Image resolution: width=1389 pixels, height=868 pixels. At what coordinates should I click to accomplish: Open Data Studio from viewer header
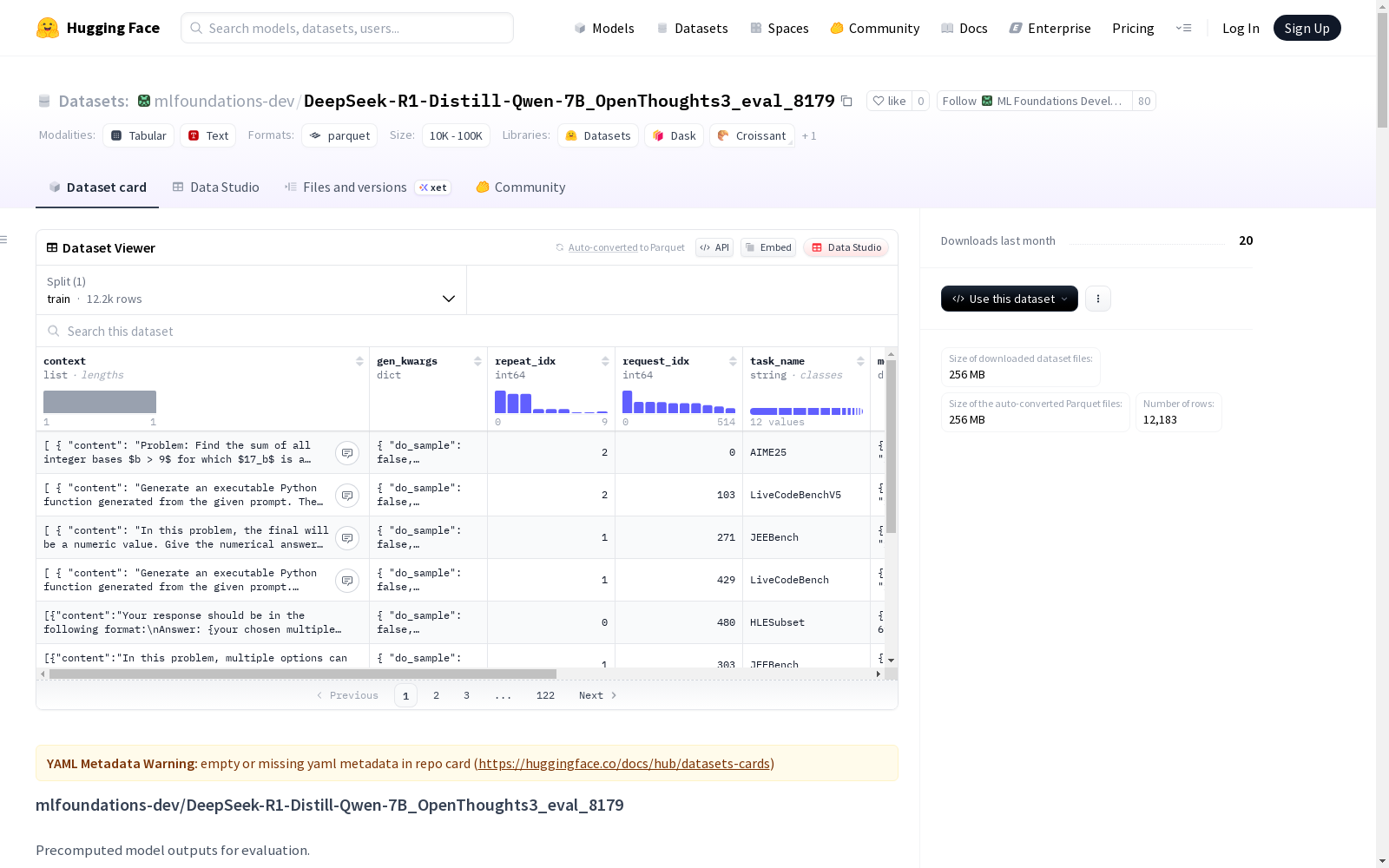click(846, 247)
